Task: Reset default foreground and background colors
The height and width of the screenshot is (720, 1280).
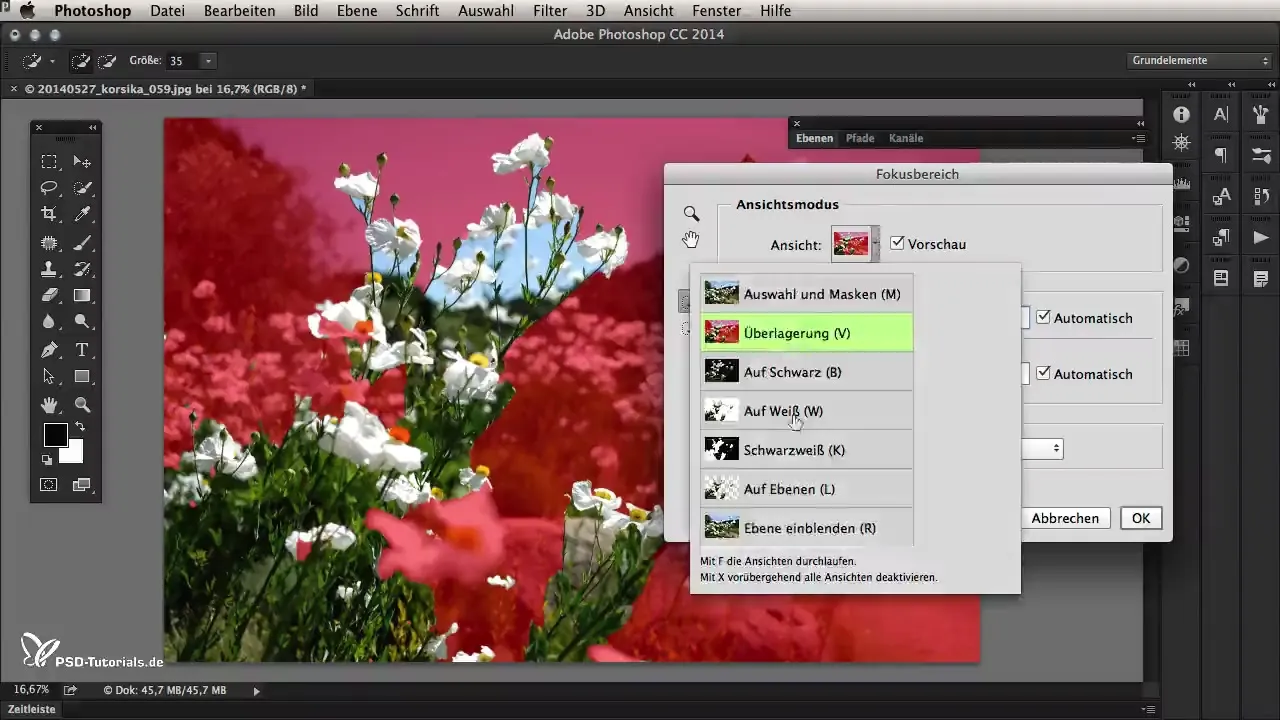Action: [47, 460]
